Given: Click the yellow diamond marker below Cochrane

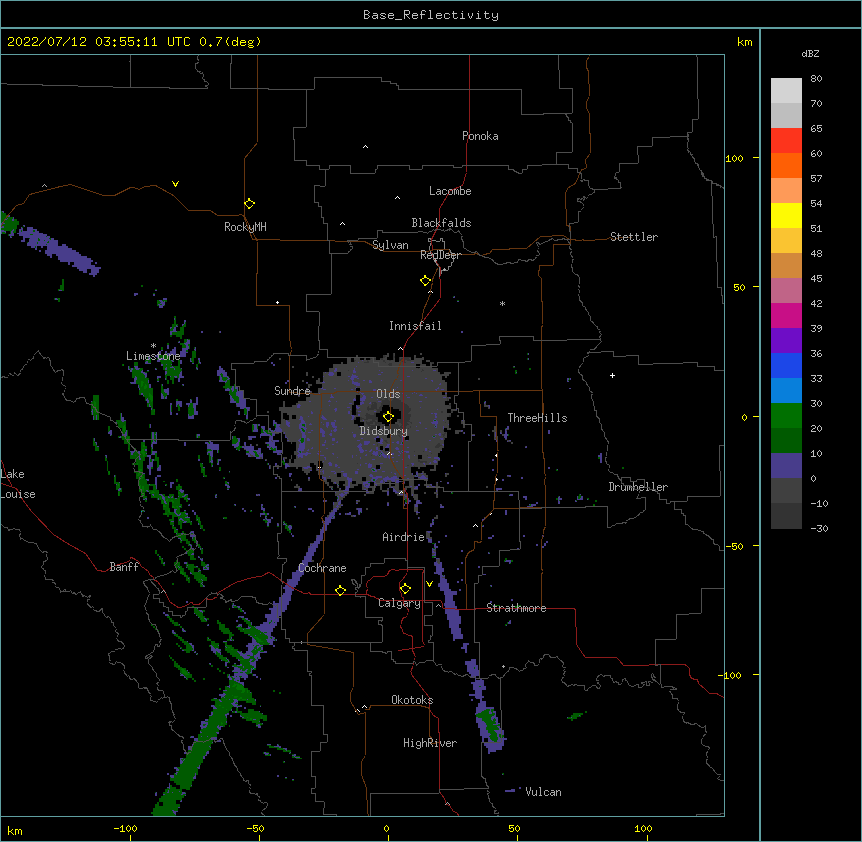Looking at the screenshot, I should tap(340, 590).
